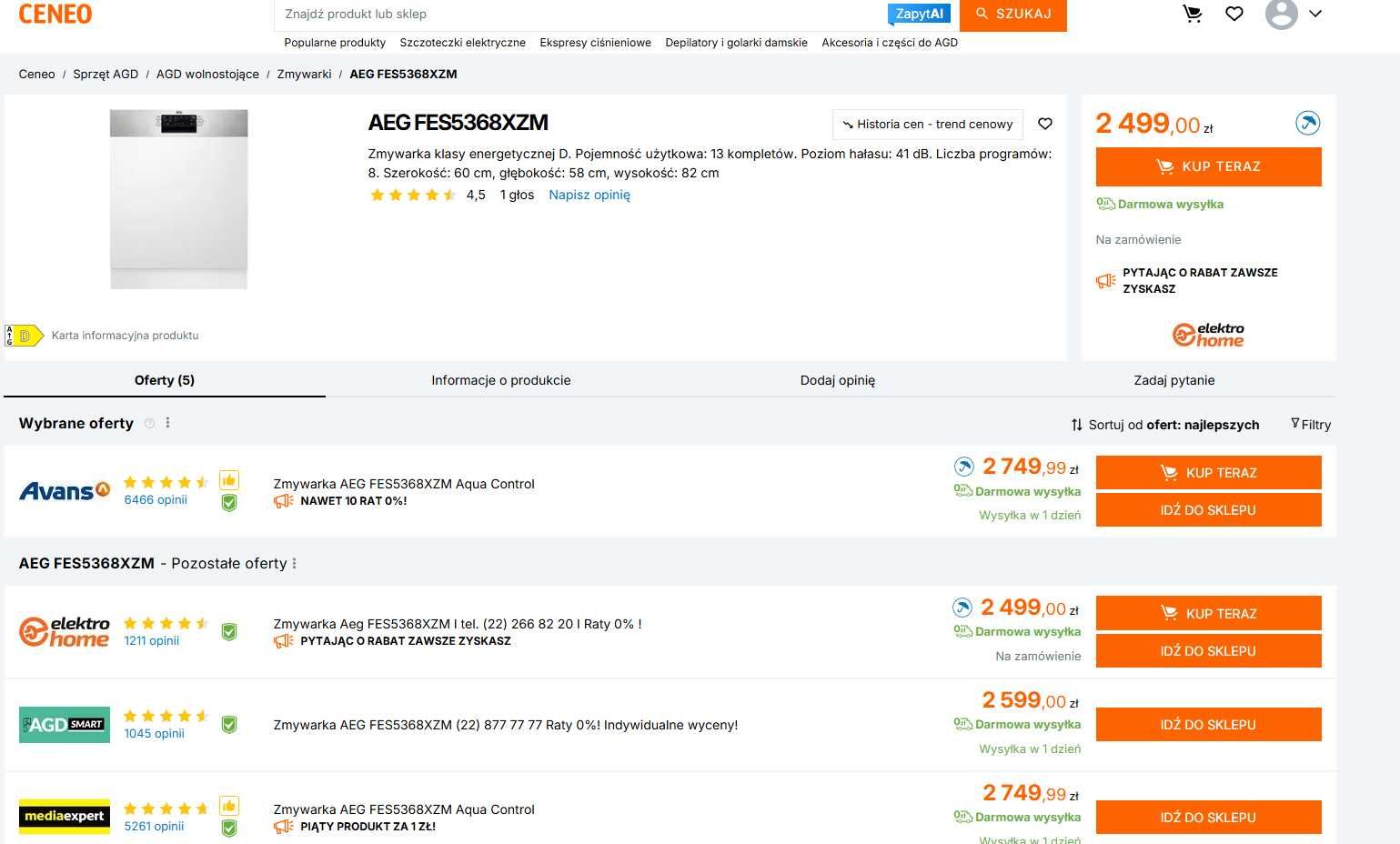The width and height of the screenshot is (1400, 844).
Task: Click IDŹ DO SKLEPU in AGD Smart offer
Action: click(x=1208, y=725)
